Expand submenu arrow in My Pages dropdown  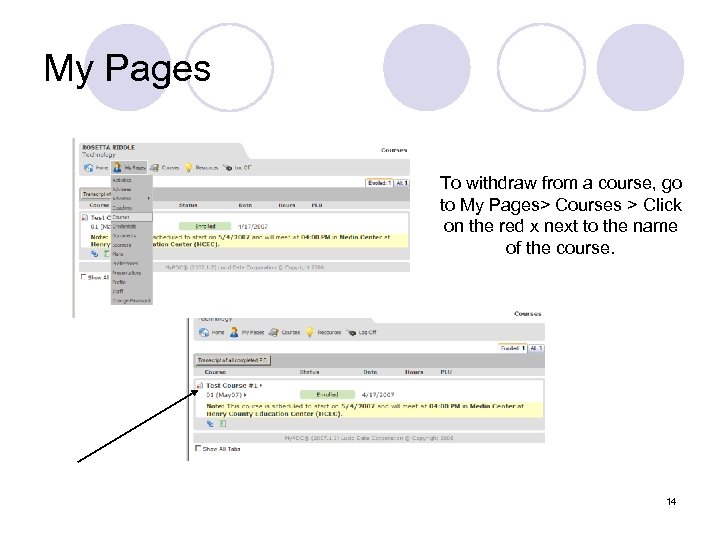click(x=148, y=198)
